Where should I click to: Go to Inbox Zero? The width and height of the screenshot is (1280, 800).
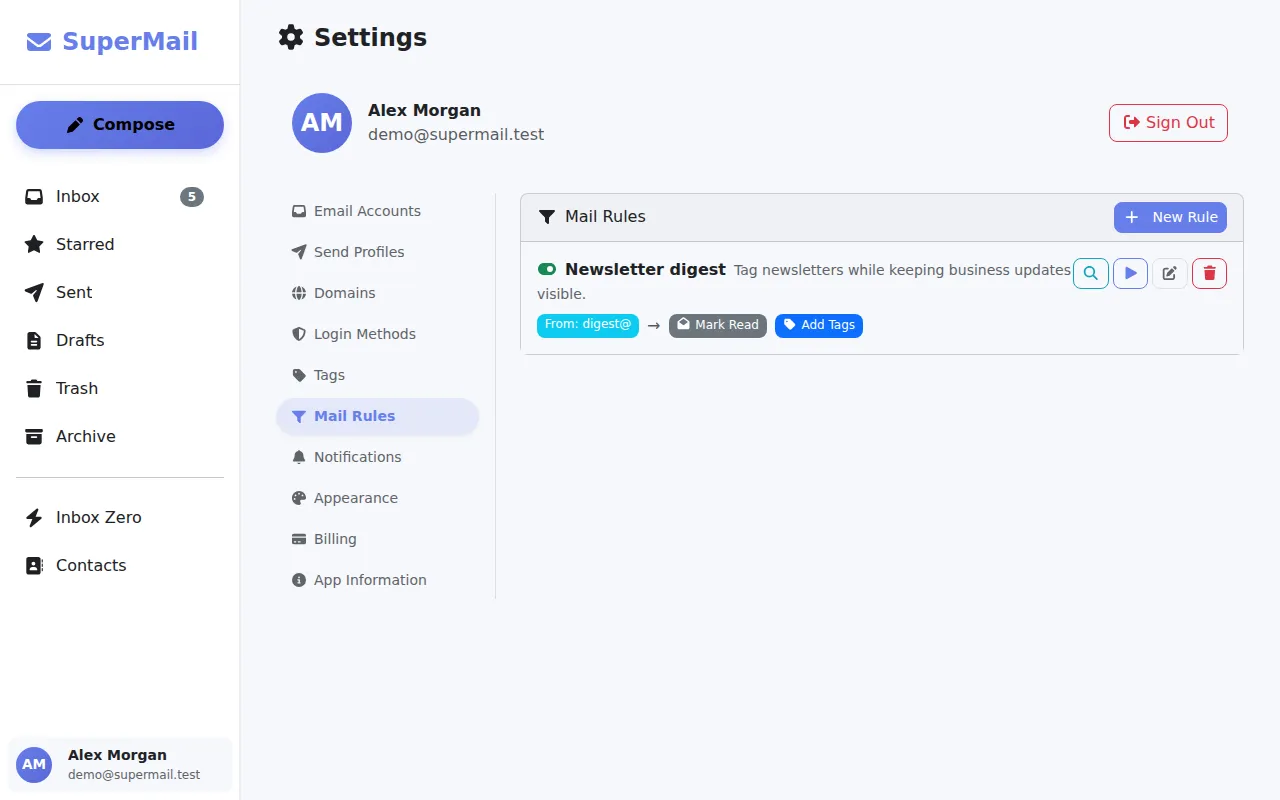120,518
